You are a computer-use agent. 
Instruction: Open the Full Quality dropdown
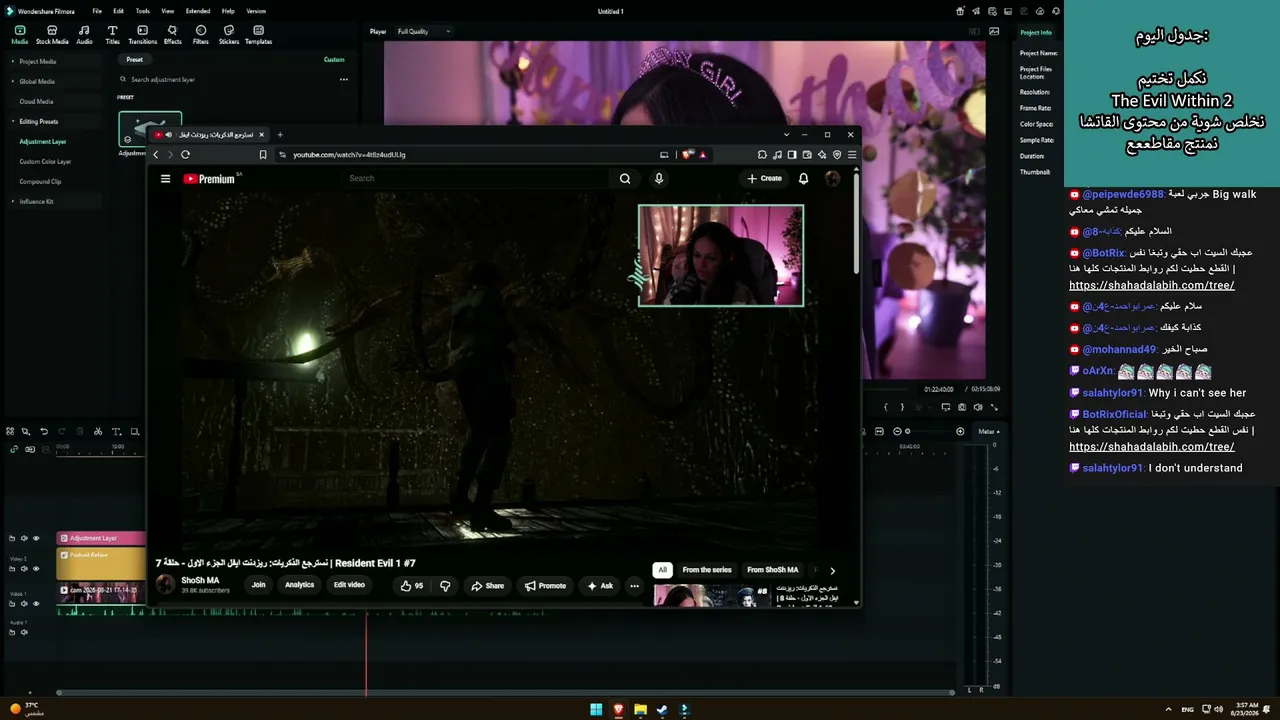(x=424, y=31)
